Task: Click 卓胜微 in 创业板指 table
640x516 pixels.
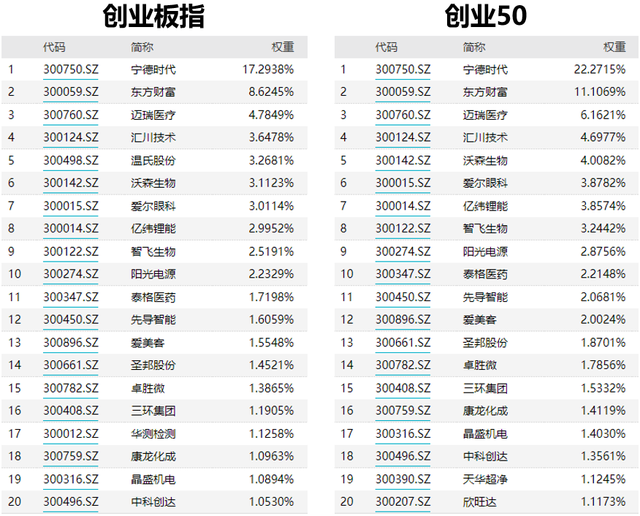Action: pyautogui.click(x=148, y=388)
